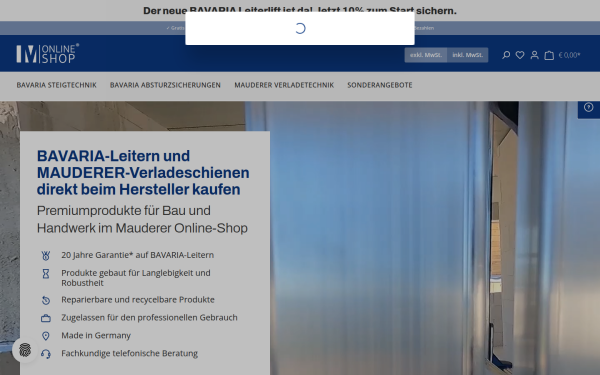Open the fingerprint cookie settings icon
Screen dimensions: 600x375
tap(25, 350)
